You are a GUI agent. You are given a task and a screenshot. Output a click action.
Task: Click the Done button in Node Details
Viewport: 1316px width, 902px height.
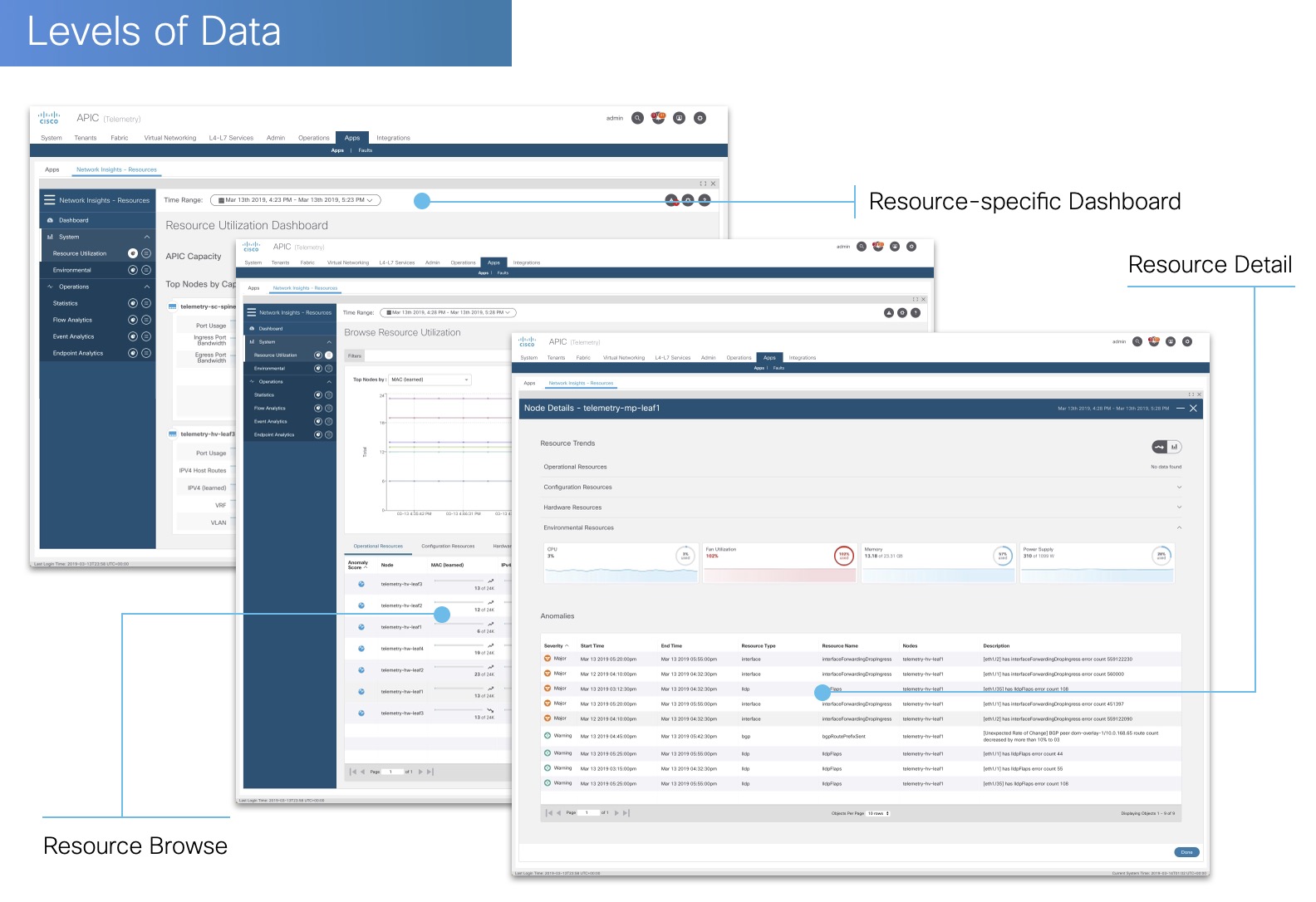click(1186, 852)
